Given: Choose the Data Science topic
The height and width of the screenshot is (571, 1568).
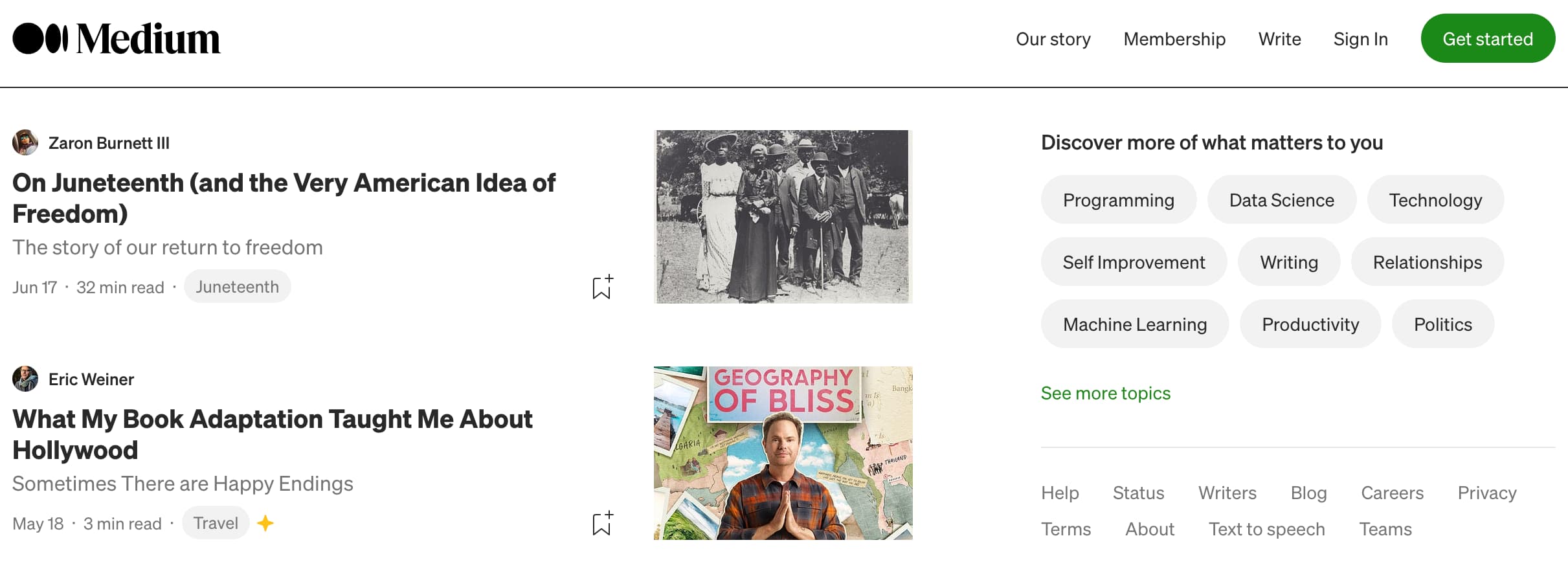Looking at the screenshot, I should pyautogui.click(x=1281, y=200).
